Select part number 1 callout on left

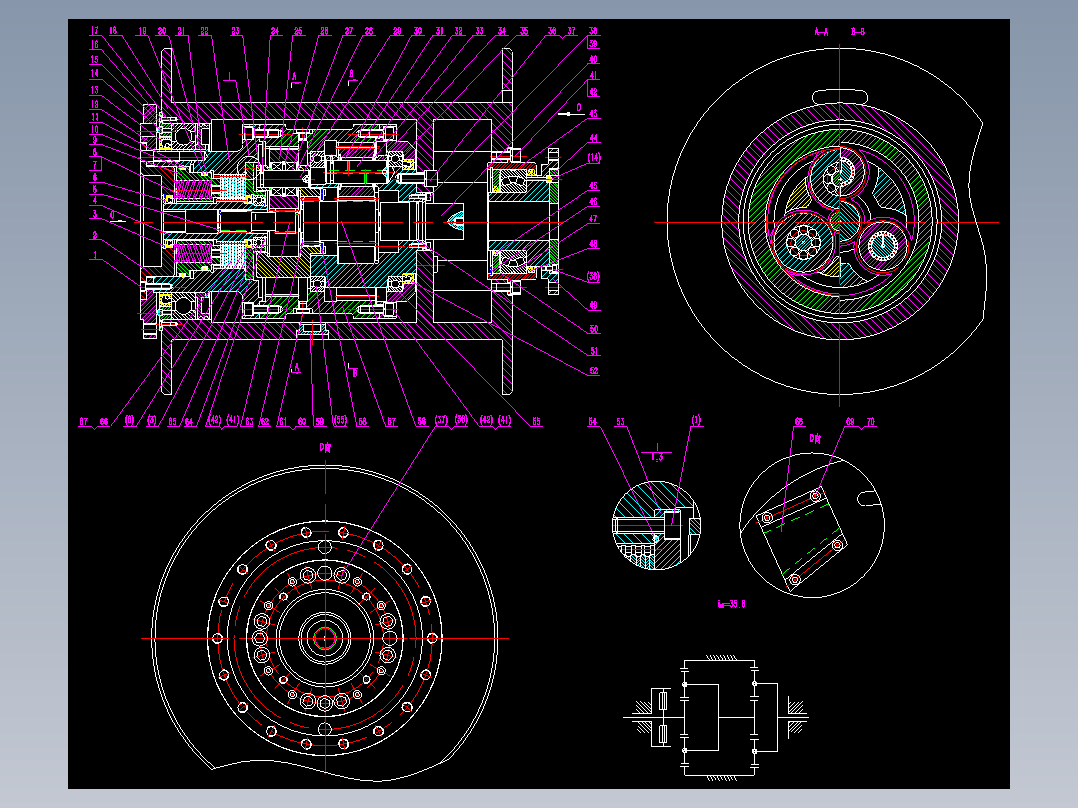click(95, 255)
